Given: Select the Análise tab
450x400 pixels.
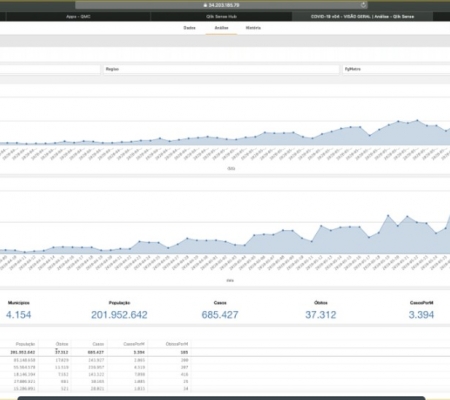Looking at the screenshot, I should coord(221,28).
